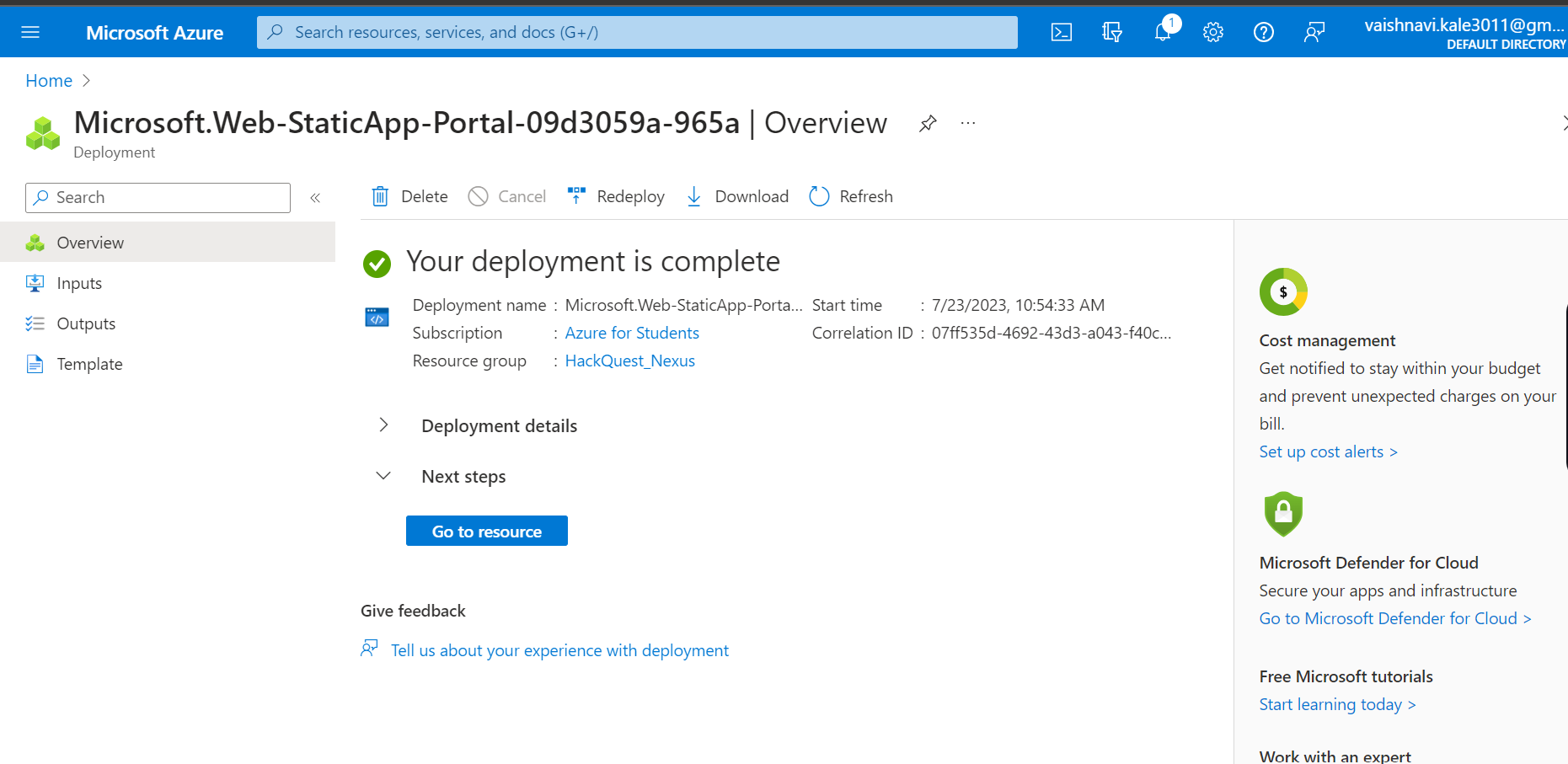Open the account menu for vaishnavi.kale3011
Viewport: 1568px width, 764px height.
pyautogui.click(x=1464, y=32)
